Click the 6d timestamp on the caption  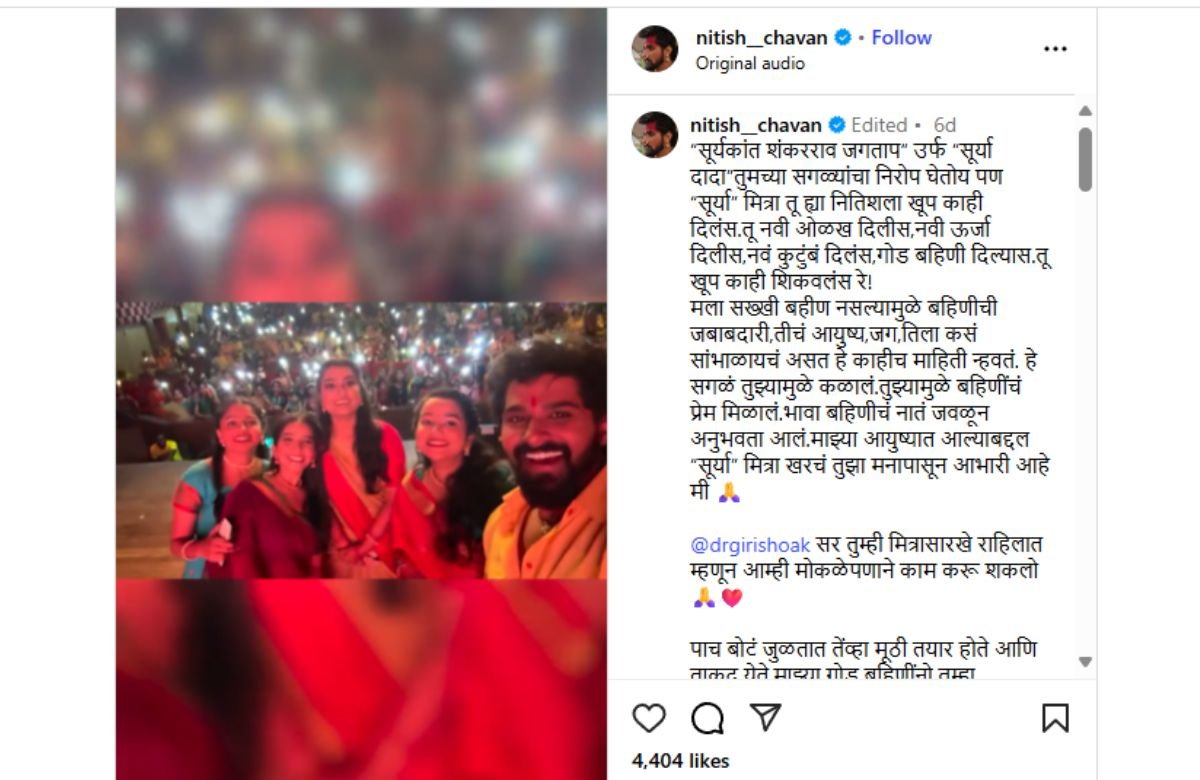coord(944,125)
